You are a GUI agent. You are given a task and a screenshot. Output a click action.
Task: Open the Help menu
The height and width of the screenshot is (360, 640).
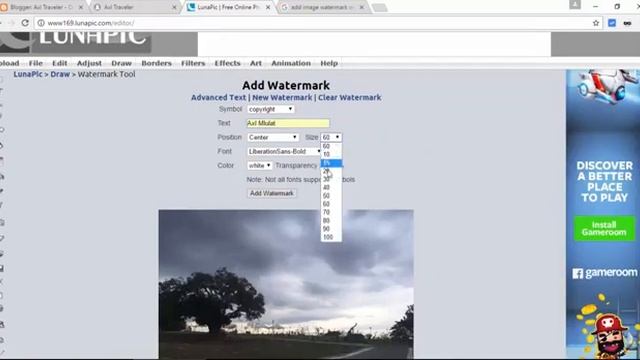[x=329, y=63]
